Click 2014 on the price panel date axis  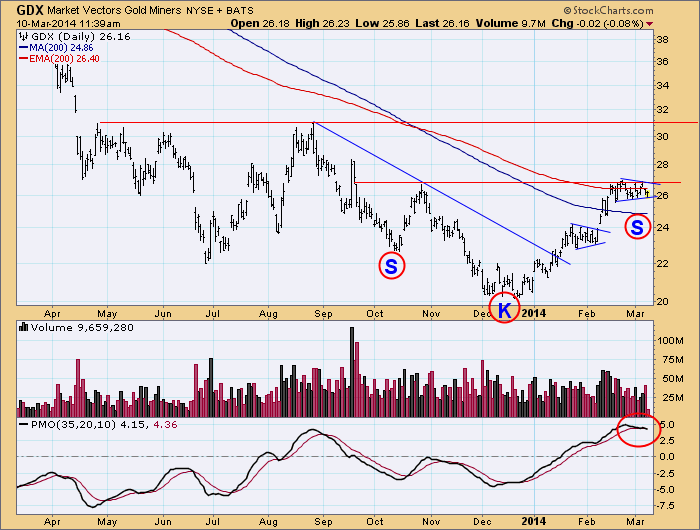pos(534,313)
